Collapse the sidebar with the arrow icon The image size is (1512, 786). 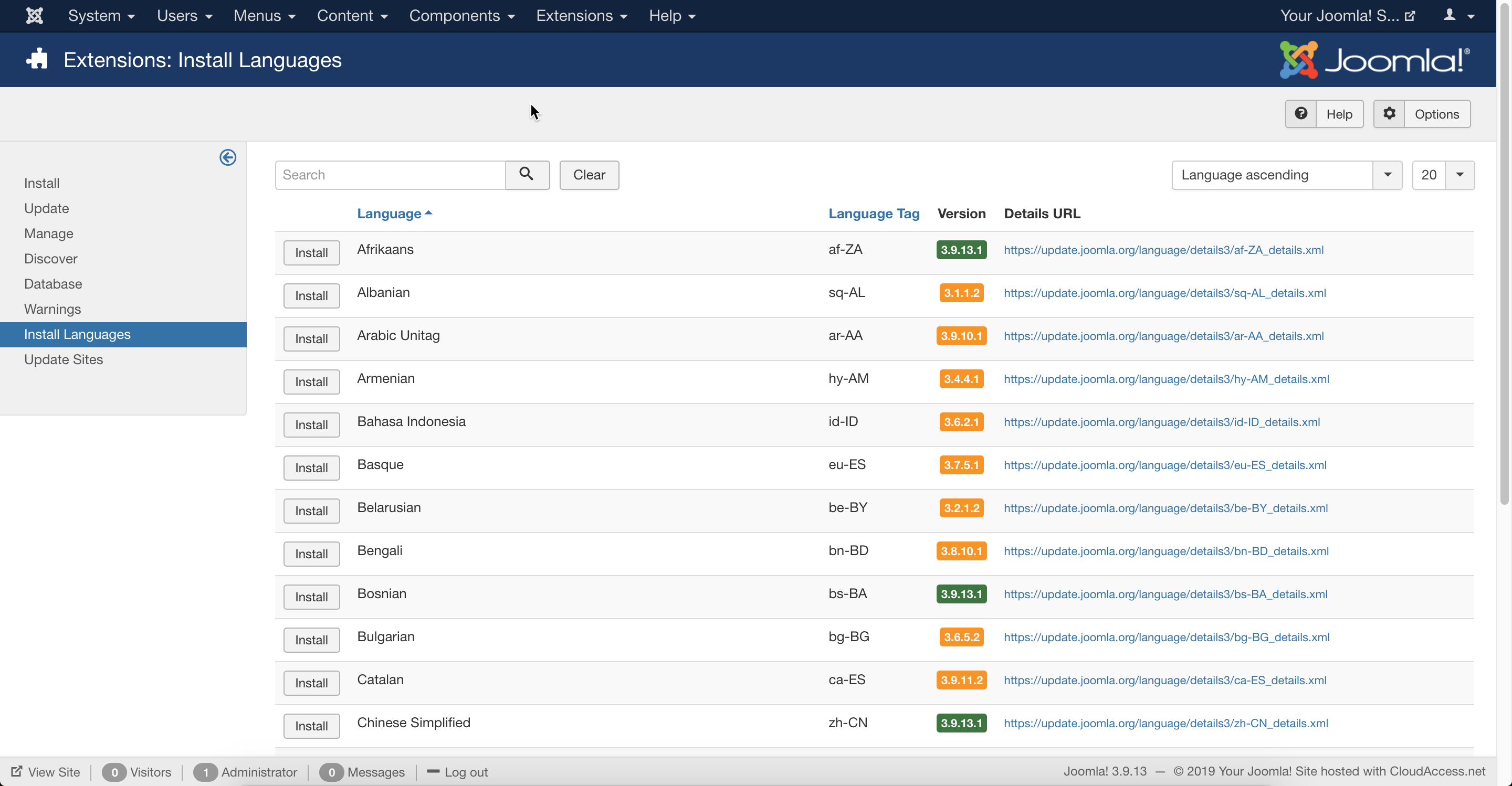point(228,157)
